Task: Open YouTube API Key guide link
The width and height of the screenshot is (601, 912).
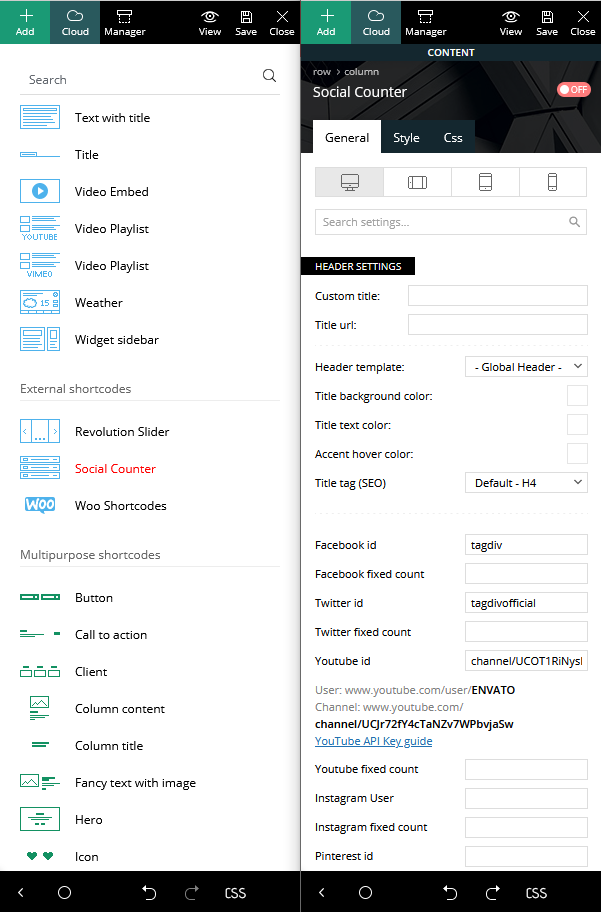Action: [x=374, y=741]
